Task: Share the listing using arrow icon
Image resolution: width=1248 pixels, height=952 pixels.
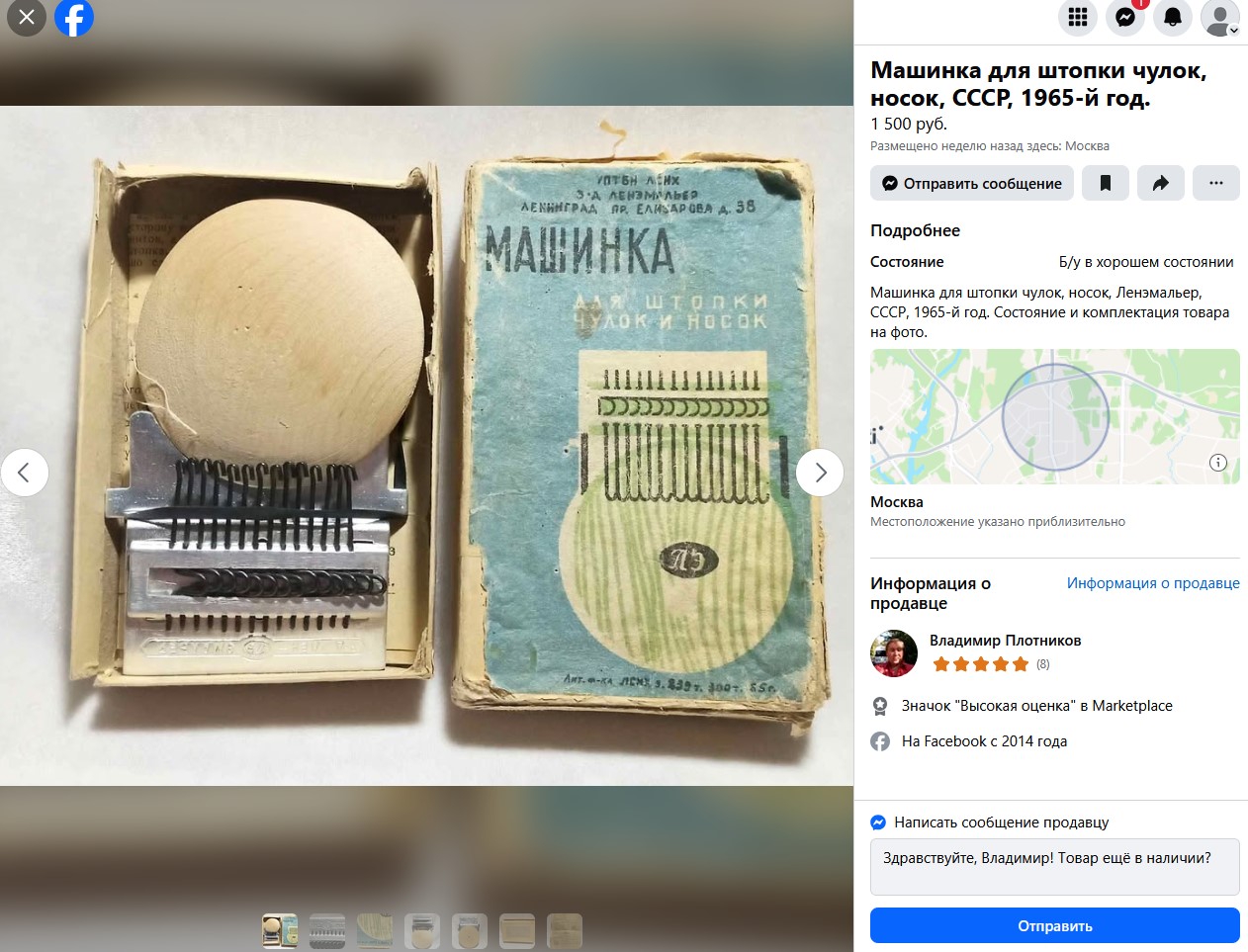Action: coord(1161,183)
